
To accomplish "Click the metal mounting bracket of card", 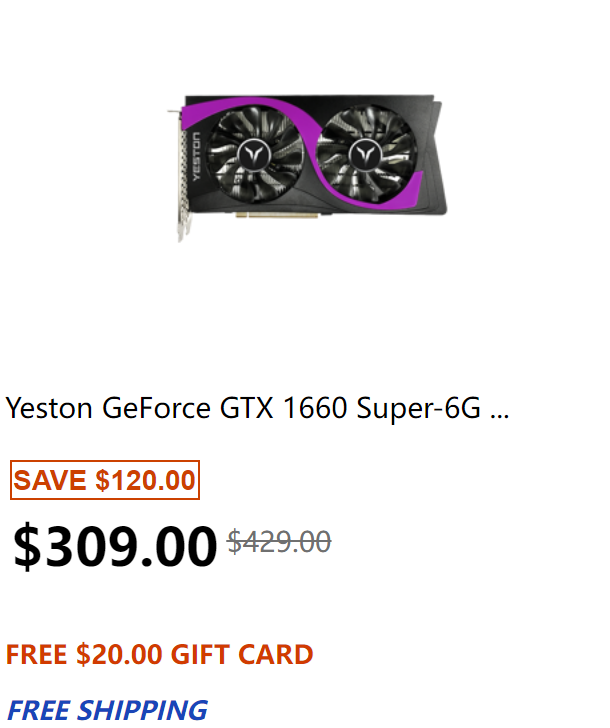I will coord(182,176).
